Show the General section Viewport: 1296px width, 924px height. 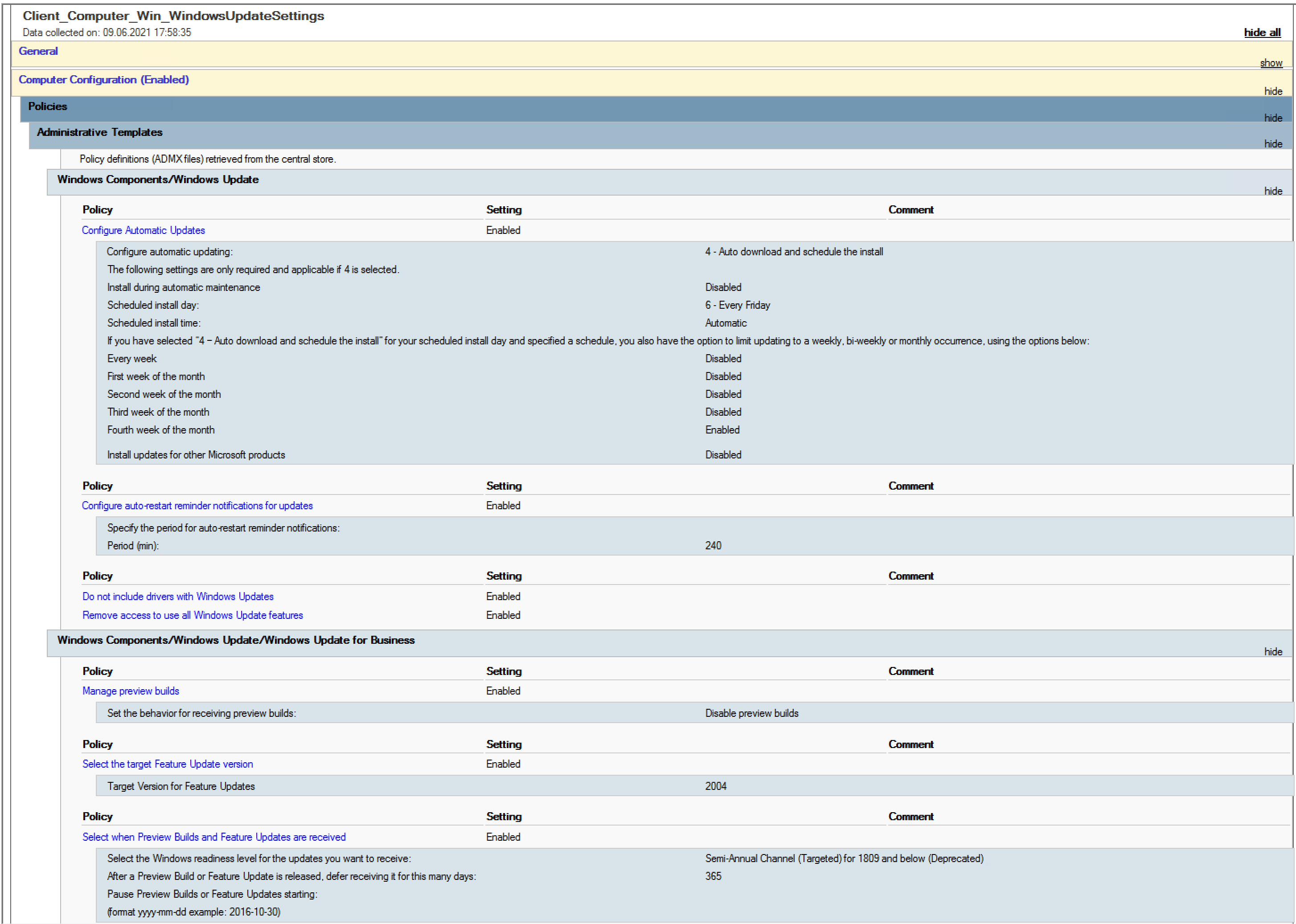(1271, 62)
